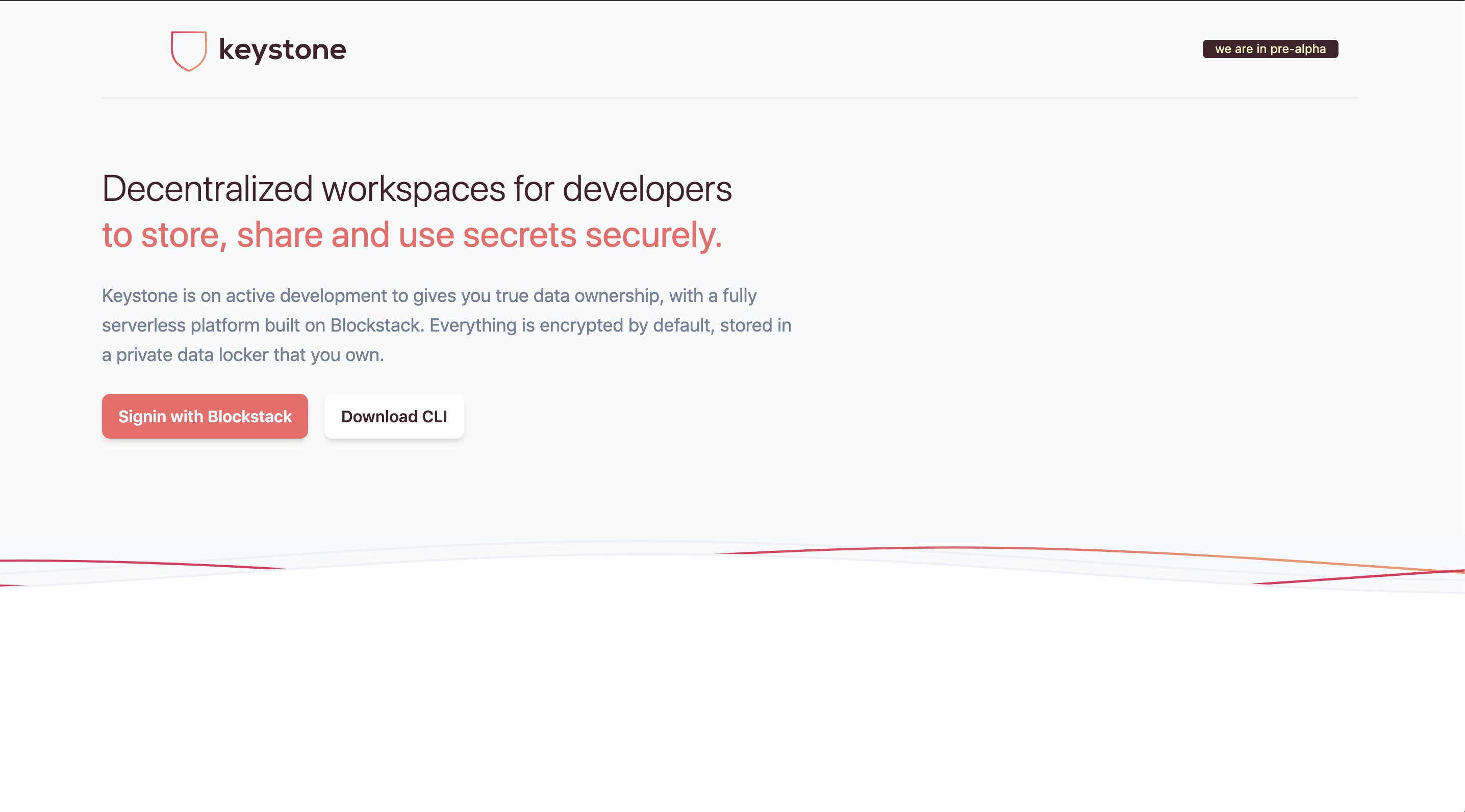This screenshot has height=812, width=1465.
Task: Click 'Keystone' at the start of the paragraph
Action: click(140, 296)
